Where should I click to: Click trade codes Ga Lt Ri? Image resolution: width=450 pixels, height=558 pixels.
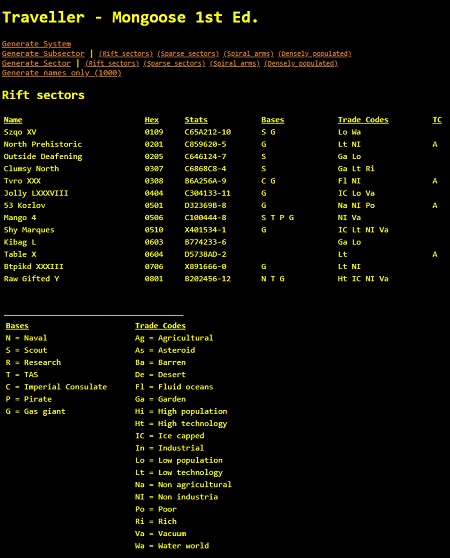[x=356, y=169]
